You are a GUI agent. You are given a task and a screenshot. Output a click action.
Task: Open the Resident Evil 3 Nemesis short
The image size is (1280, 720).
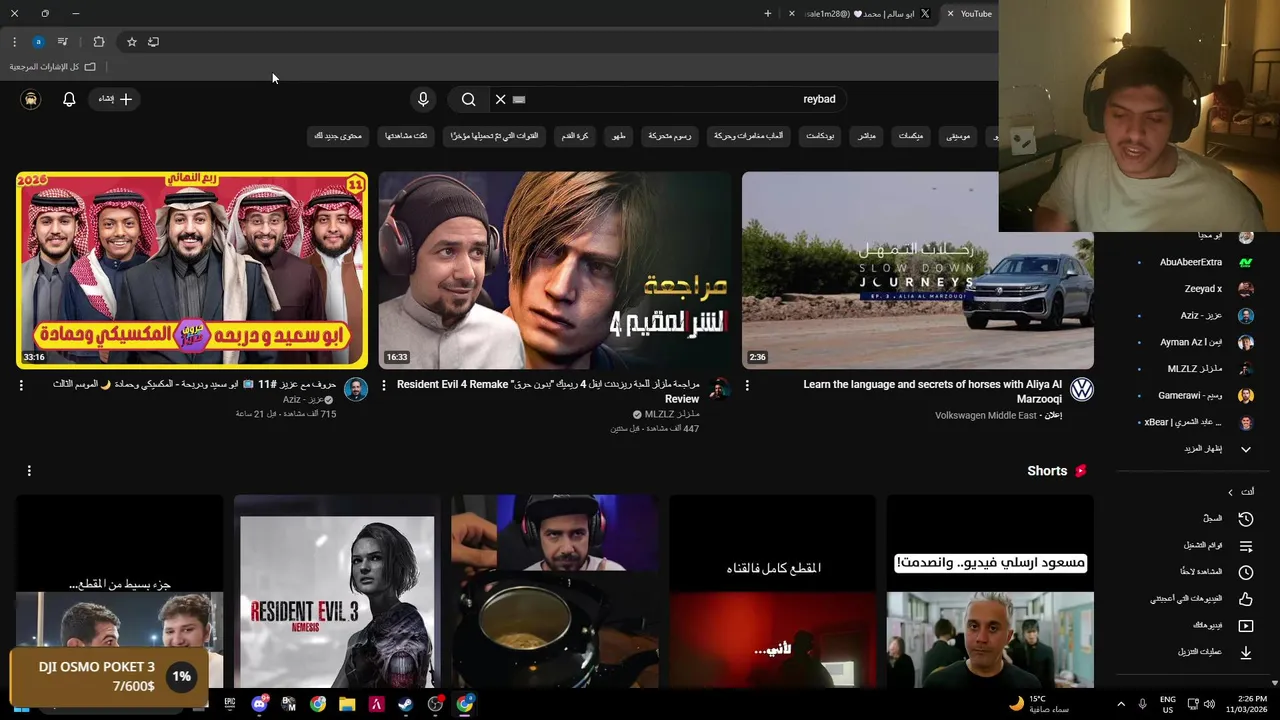coord(337,590)
